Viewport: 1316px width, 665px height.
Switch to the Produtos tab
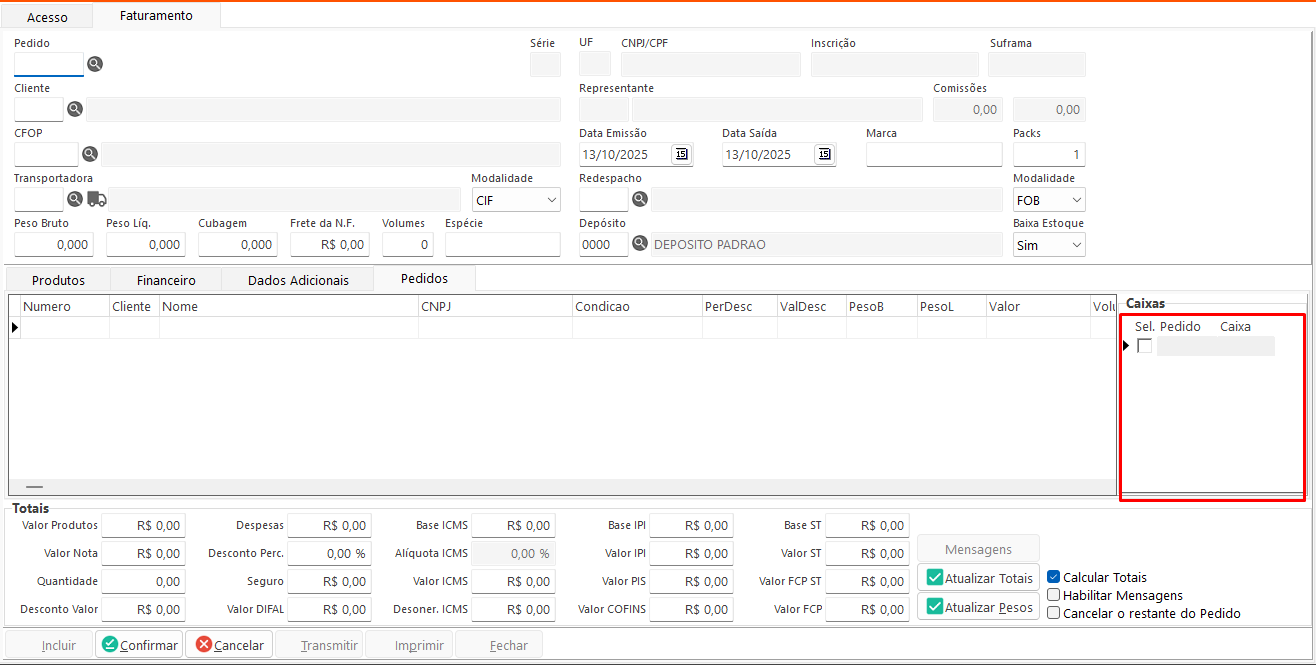pos(58,280)
